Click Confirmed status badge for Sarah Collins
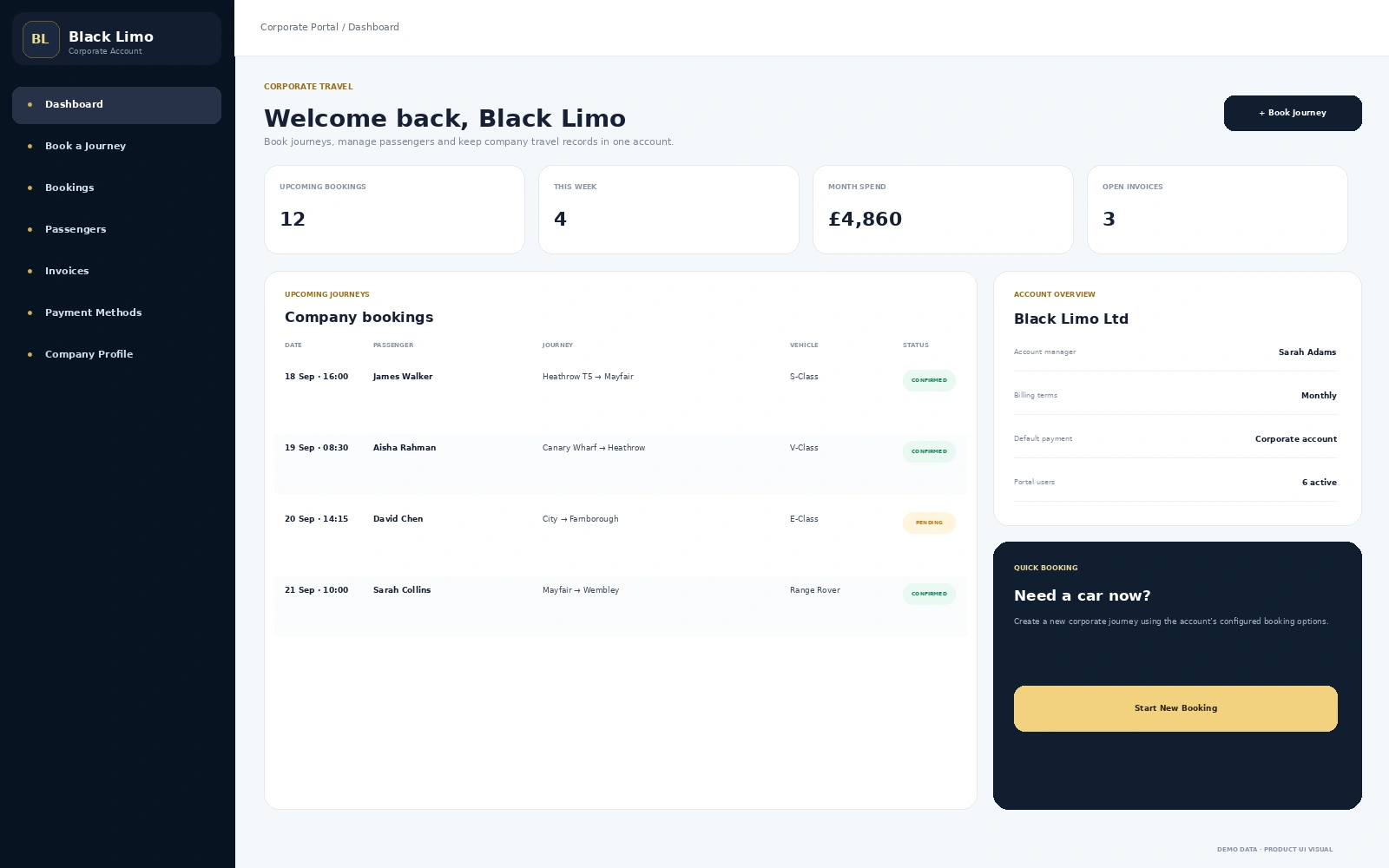The height and width of the screenshot is (868, 1389). pyautogui.click(x=929, y=594)
